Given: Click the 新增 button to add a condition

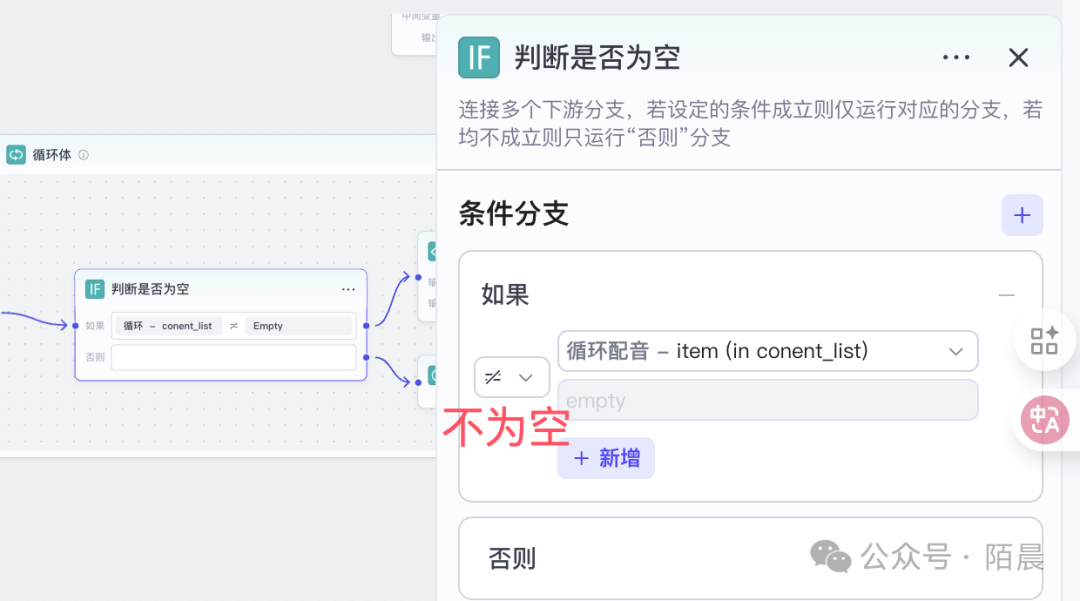Looking at the screenshot, I should (606, 458).
